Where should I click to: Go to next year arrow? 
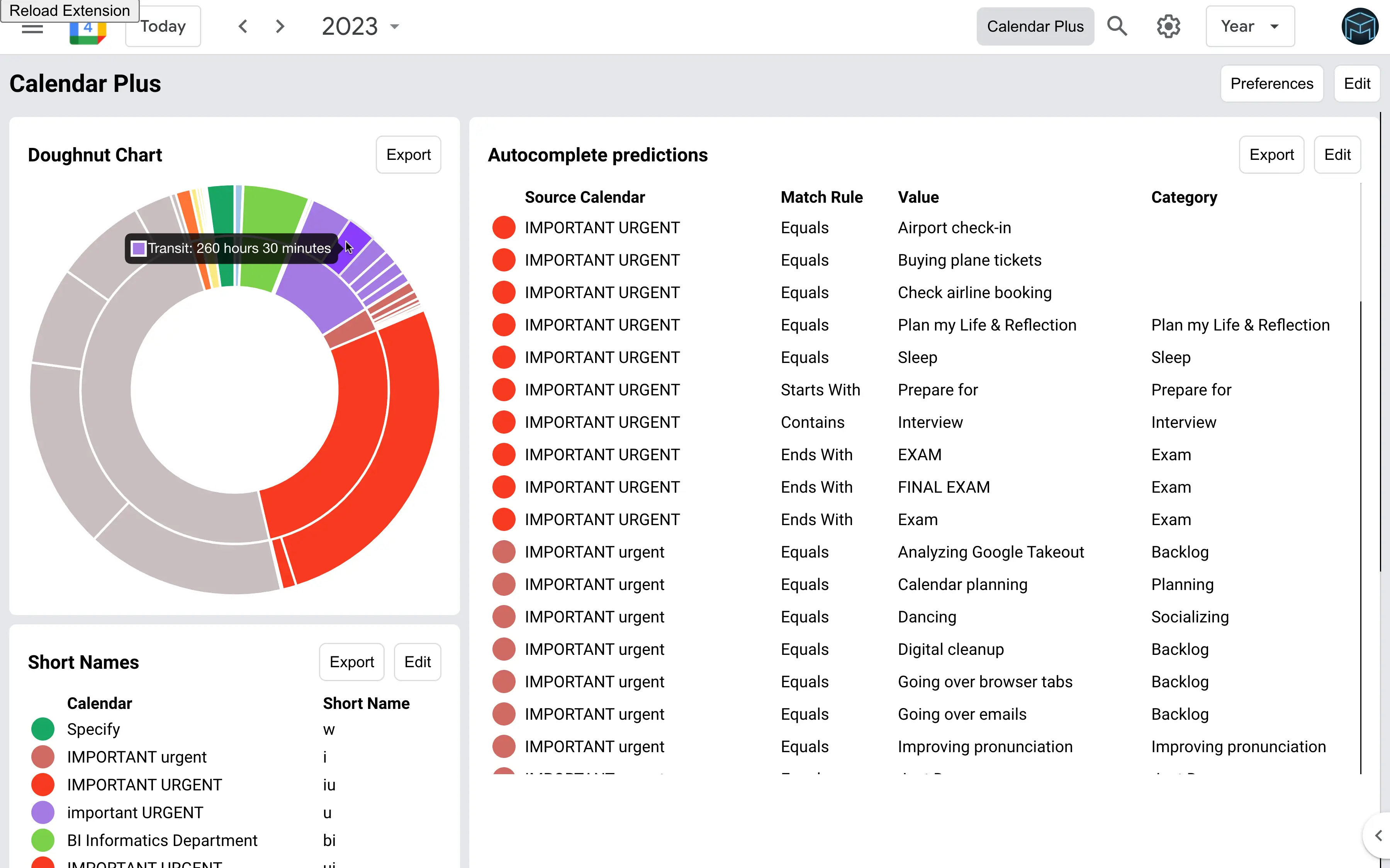280,26
